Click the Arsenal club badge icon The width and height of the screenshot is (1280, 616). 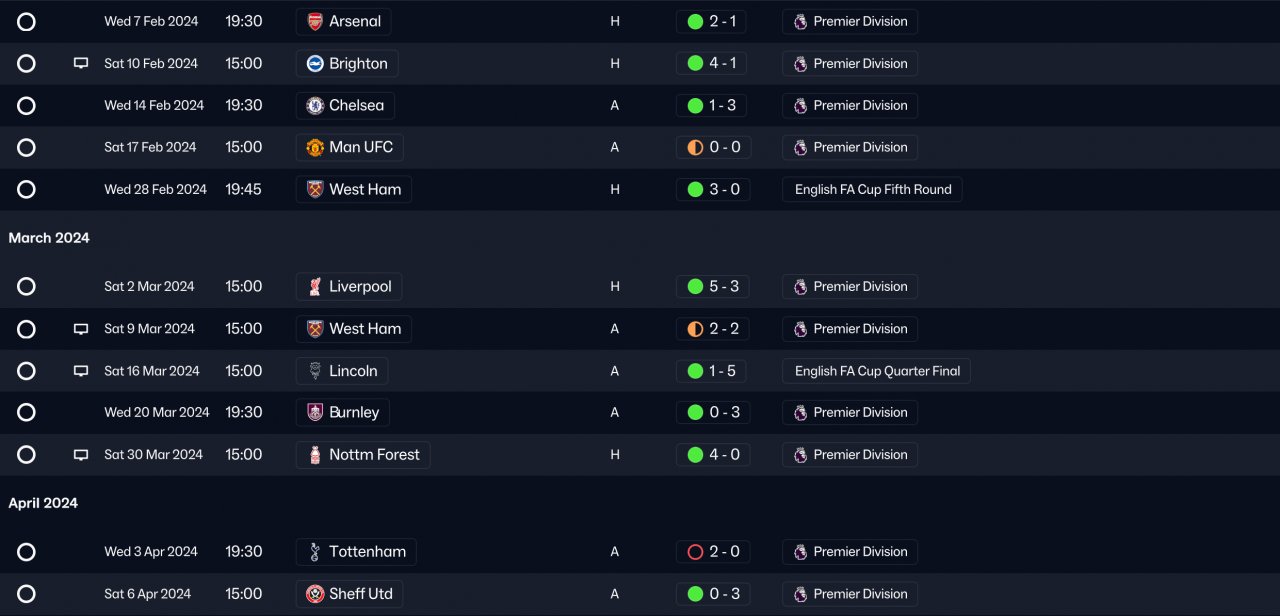[x=315, y=22]
